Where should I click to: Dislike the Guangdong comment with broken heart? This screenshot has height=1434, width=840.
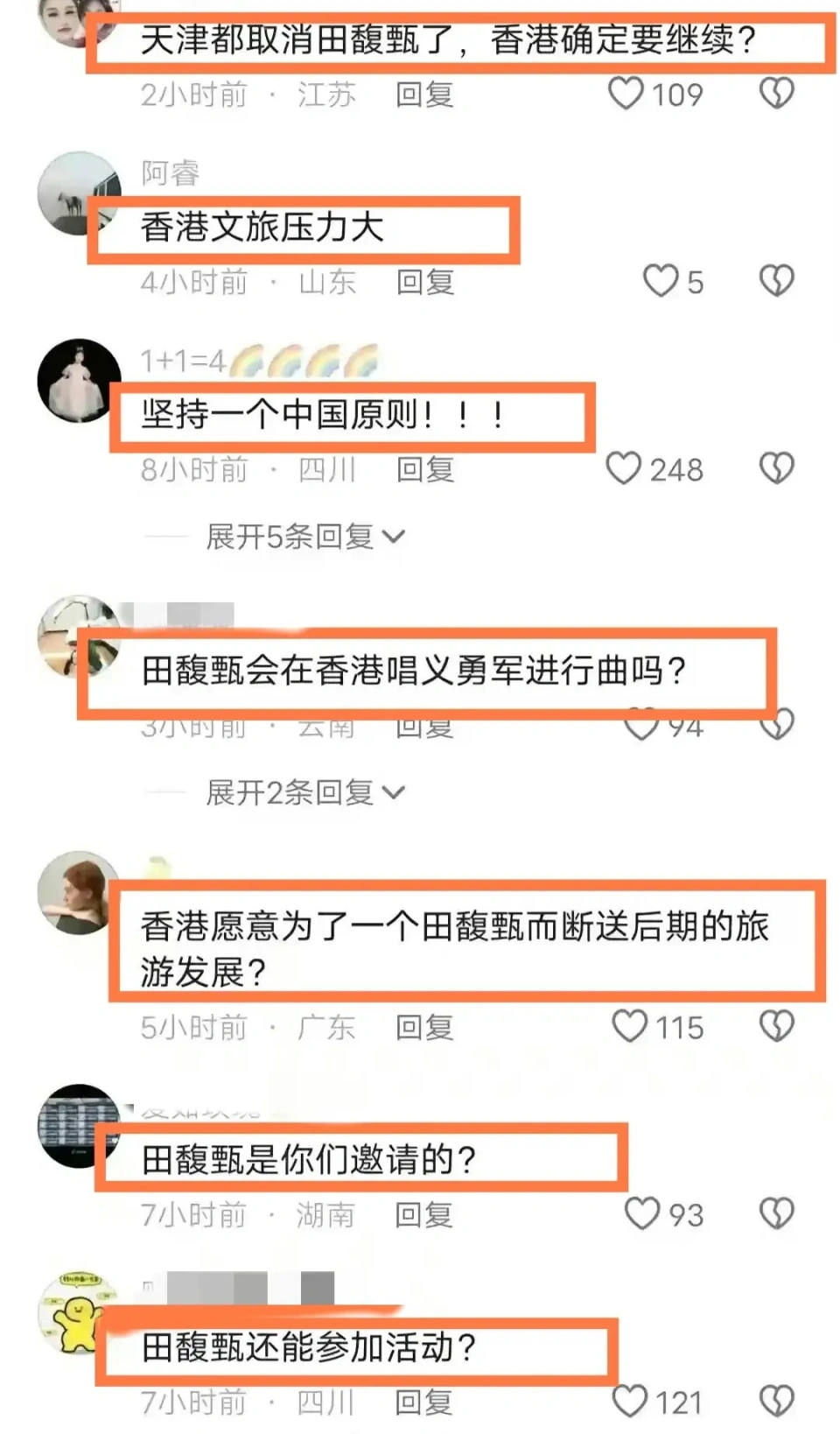776,1026
